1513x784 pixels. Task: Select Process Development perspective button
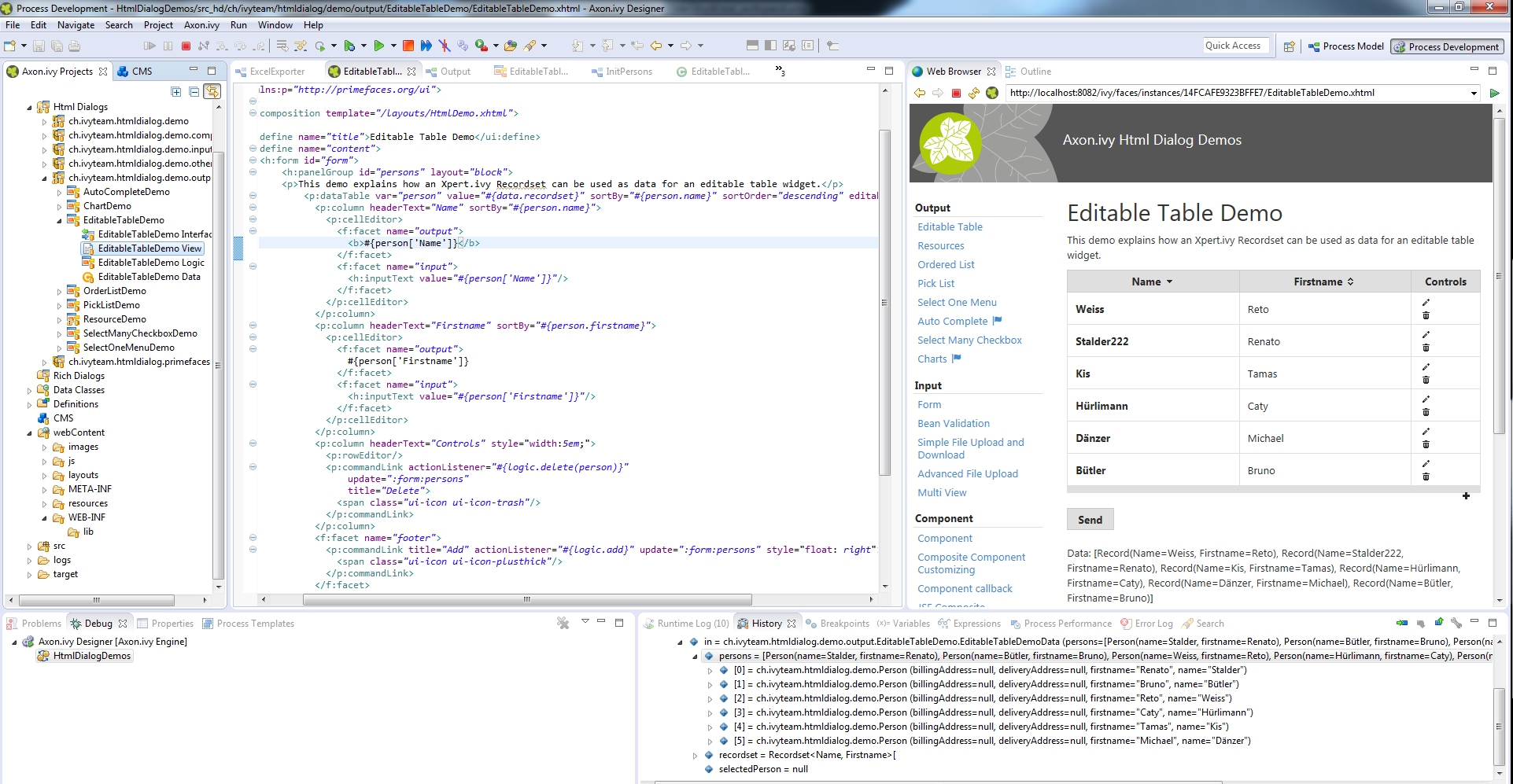[1447, 47]
